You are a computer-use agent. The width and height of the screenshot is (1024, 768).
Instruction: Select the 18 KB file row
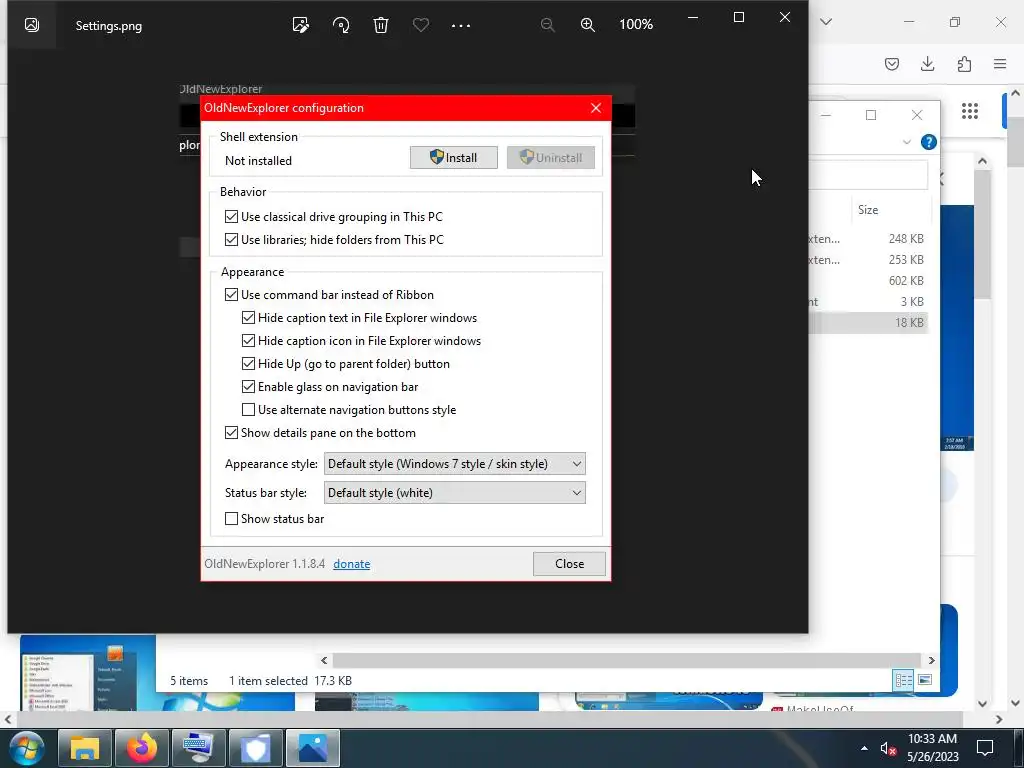pyautogui.click(x=869, y=322)
